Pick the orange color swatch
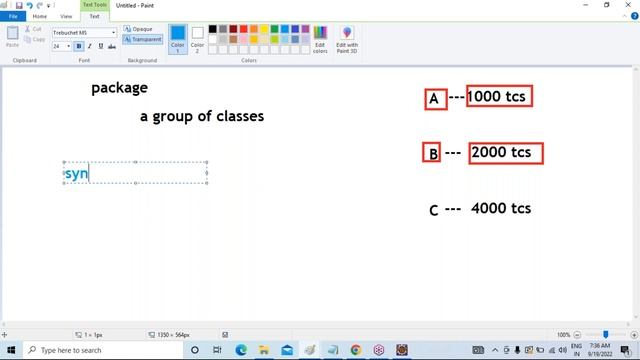640x360 pixels. [x=254, y=29]
